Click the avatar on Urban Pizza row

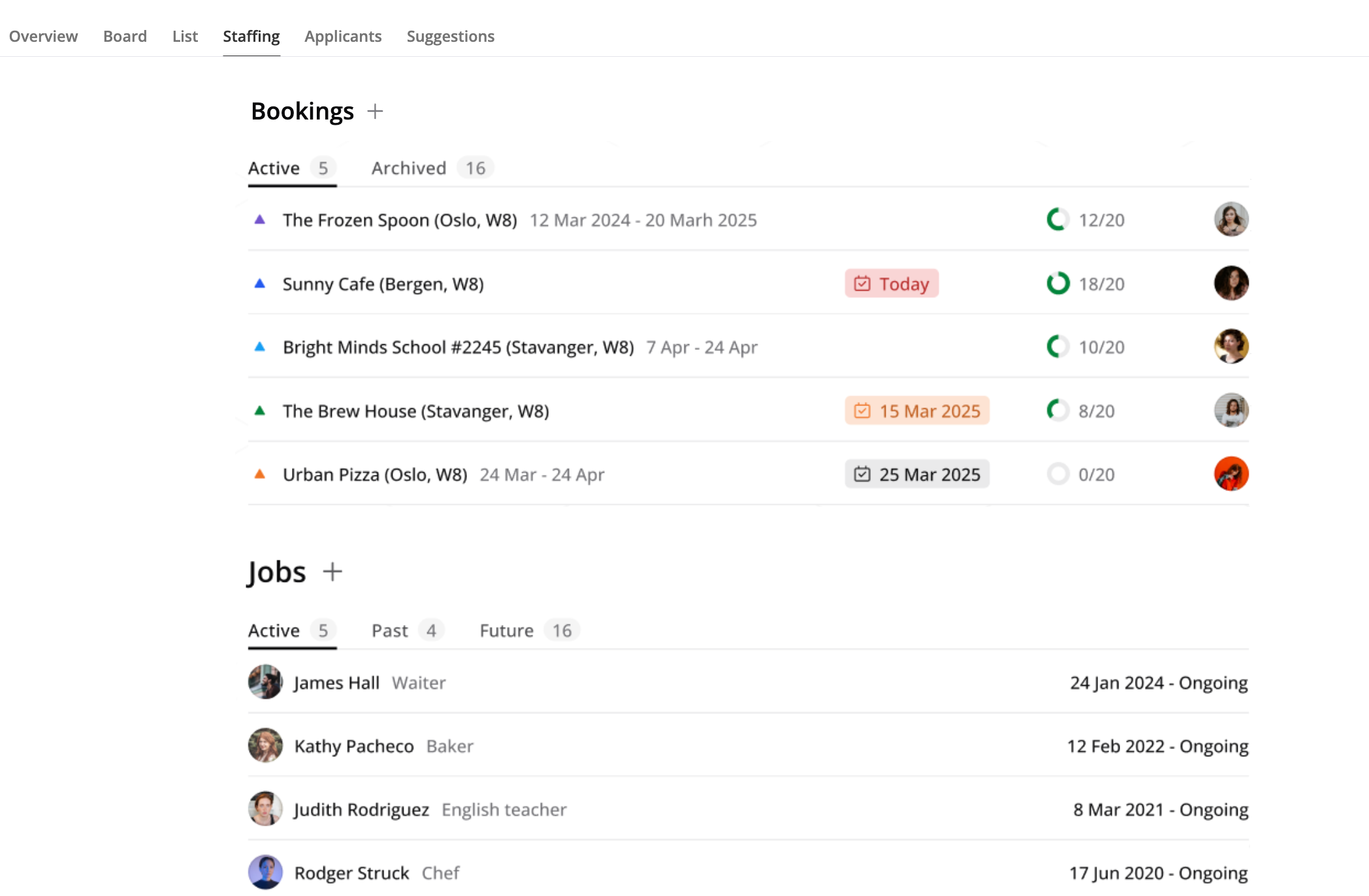1231,474
